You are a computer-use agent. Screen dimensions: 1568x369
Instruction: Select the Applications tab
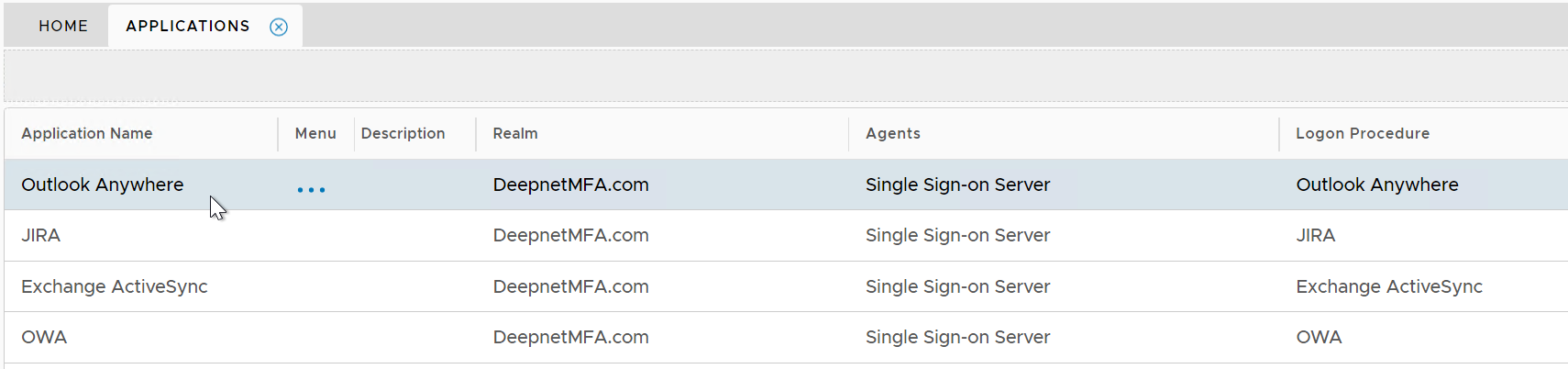[187, 26]
